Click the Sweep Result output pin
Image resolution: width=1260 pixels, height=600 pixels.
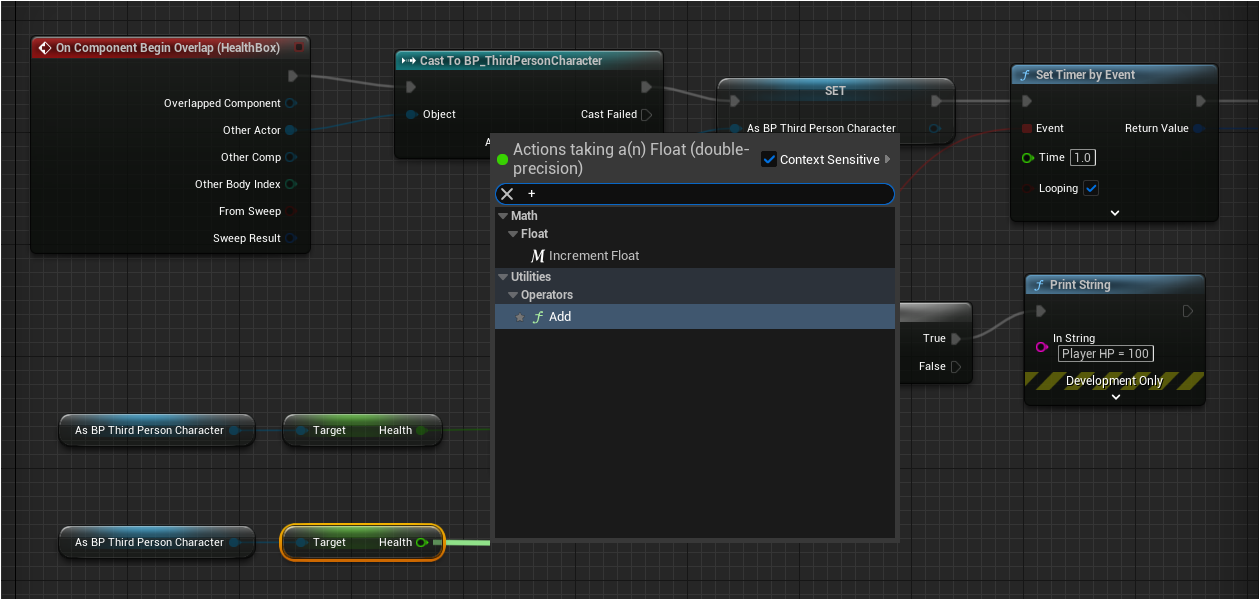point(291,238)
